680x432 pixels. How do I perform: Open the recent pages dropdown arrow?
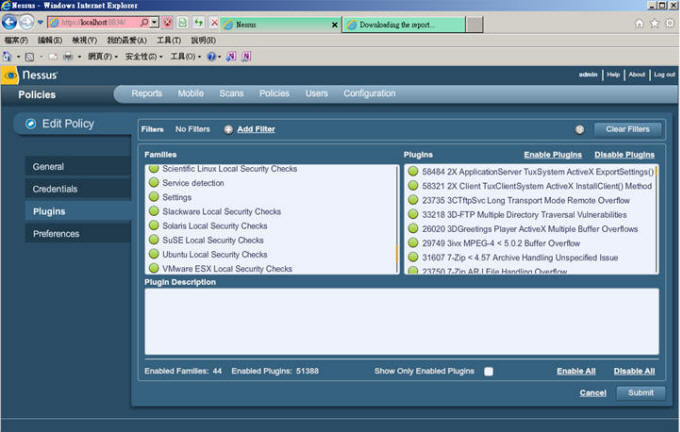pos(40,23)
